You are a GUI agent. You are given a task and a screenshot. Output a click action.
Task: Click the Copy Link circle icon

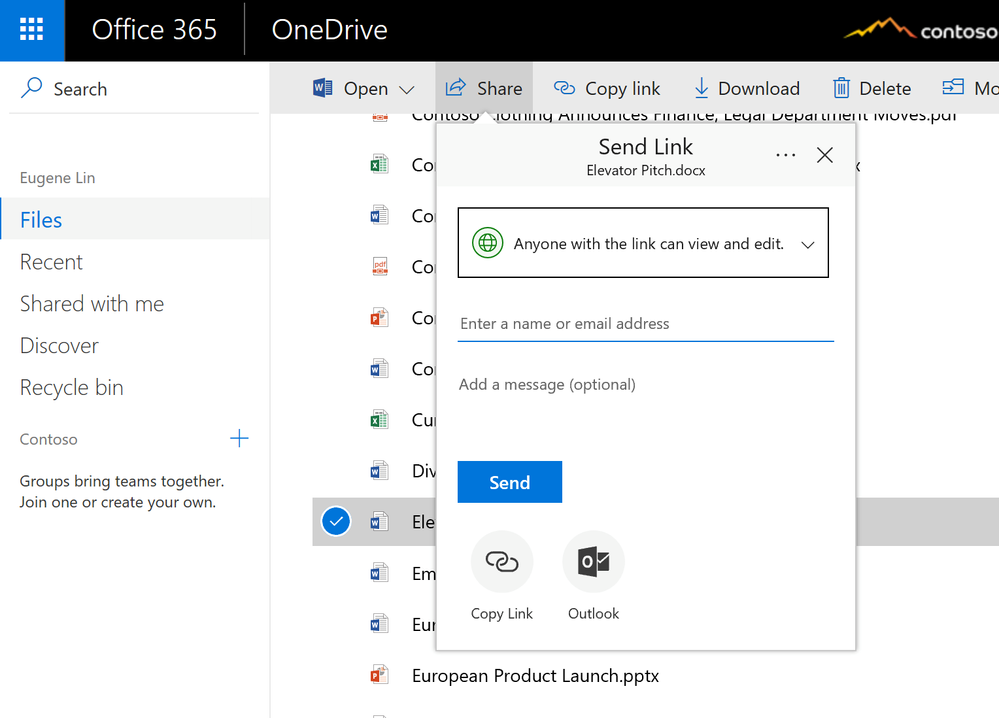click(502, 562)
